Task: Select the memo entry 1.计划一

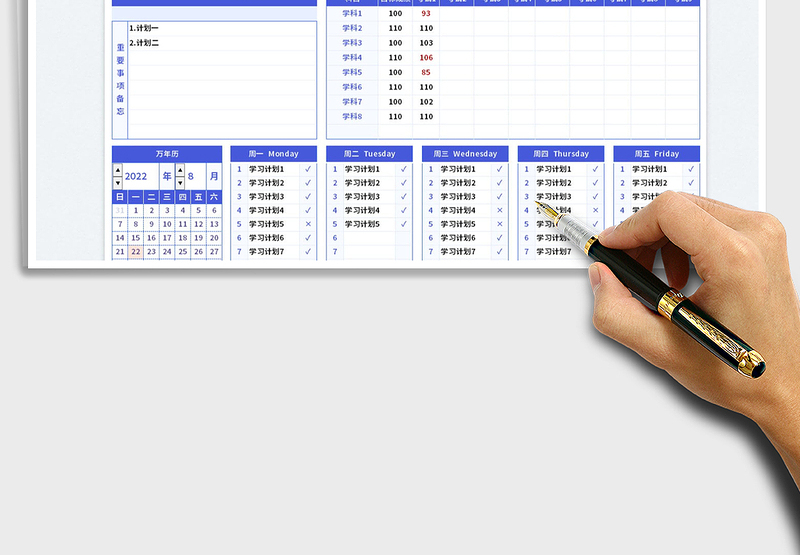Action: (x=144, y=28)
